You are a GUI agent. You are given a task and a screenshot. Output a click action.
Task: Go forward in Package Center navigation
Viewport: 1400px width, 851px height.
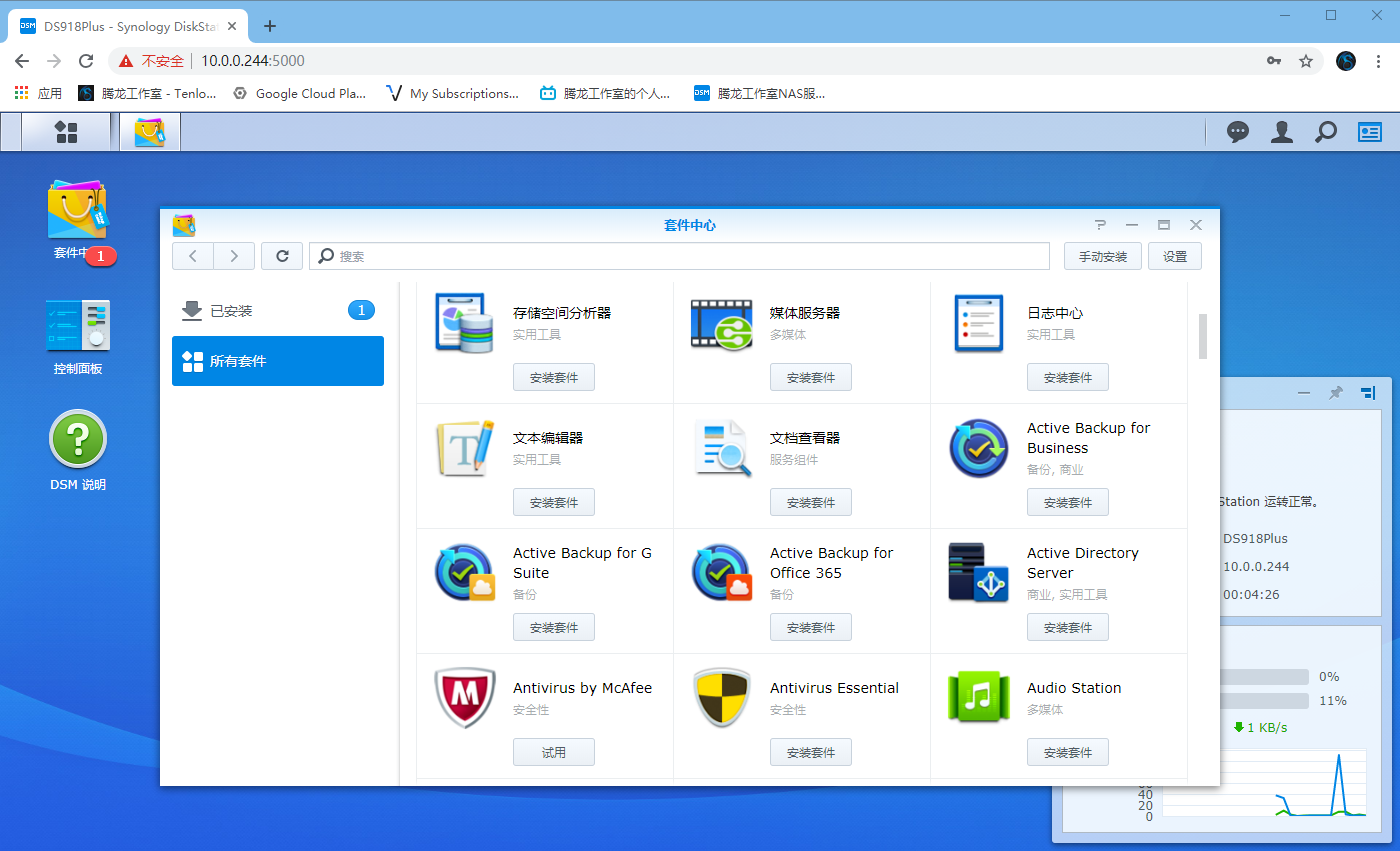(234, 256)
